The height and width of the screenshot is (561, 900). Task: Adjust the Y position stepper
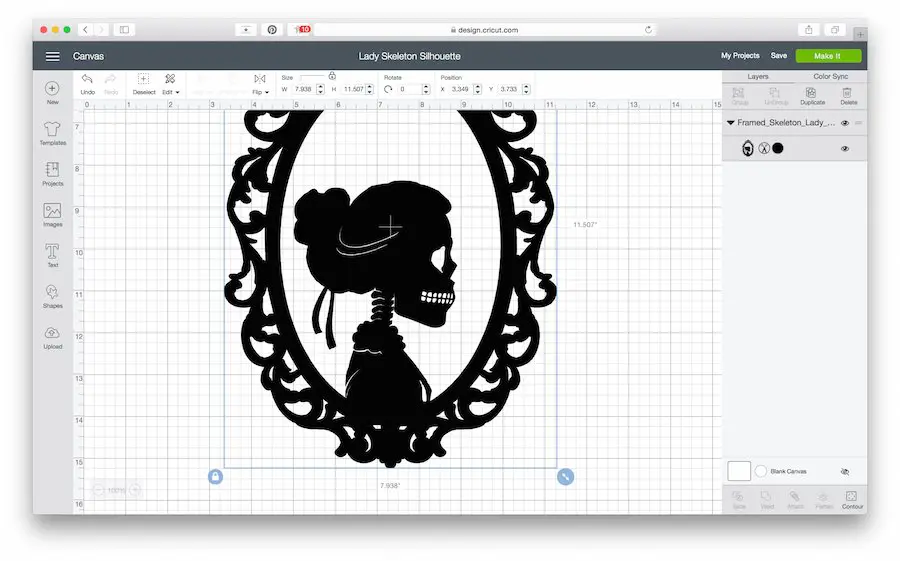[x=526, y=89]
